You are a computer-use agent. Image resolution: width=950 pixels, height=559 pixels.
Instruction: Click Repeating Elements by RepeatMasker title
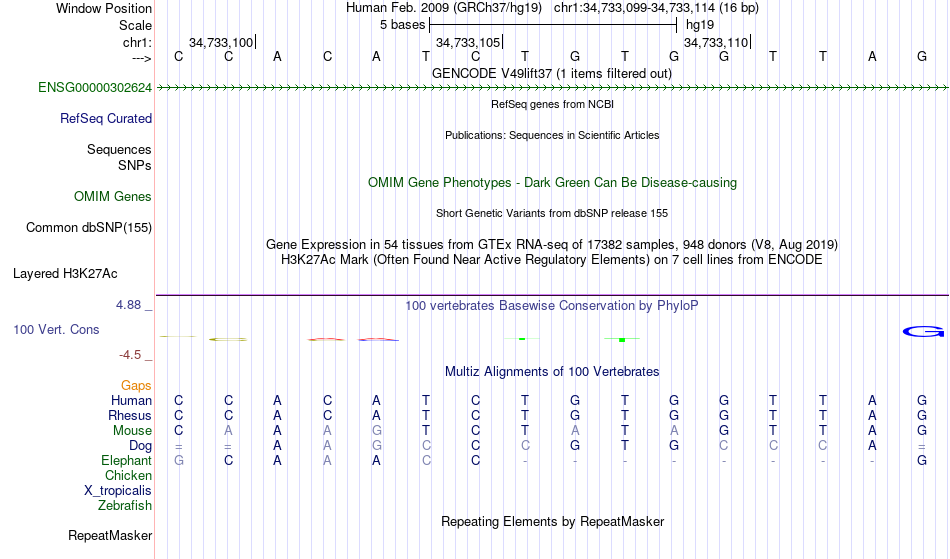pyautogui.click(x=552, y=522)
